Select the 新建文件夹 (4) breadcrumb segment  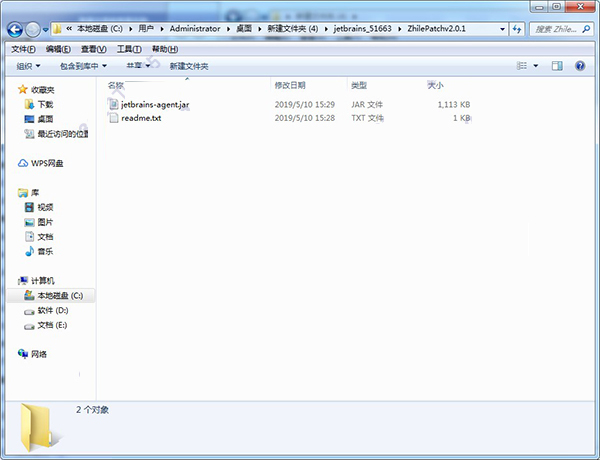tap(293, 29)
